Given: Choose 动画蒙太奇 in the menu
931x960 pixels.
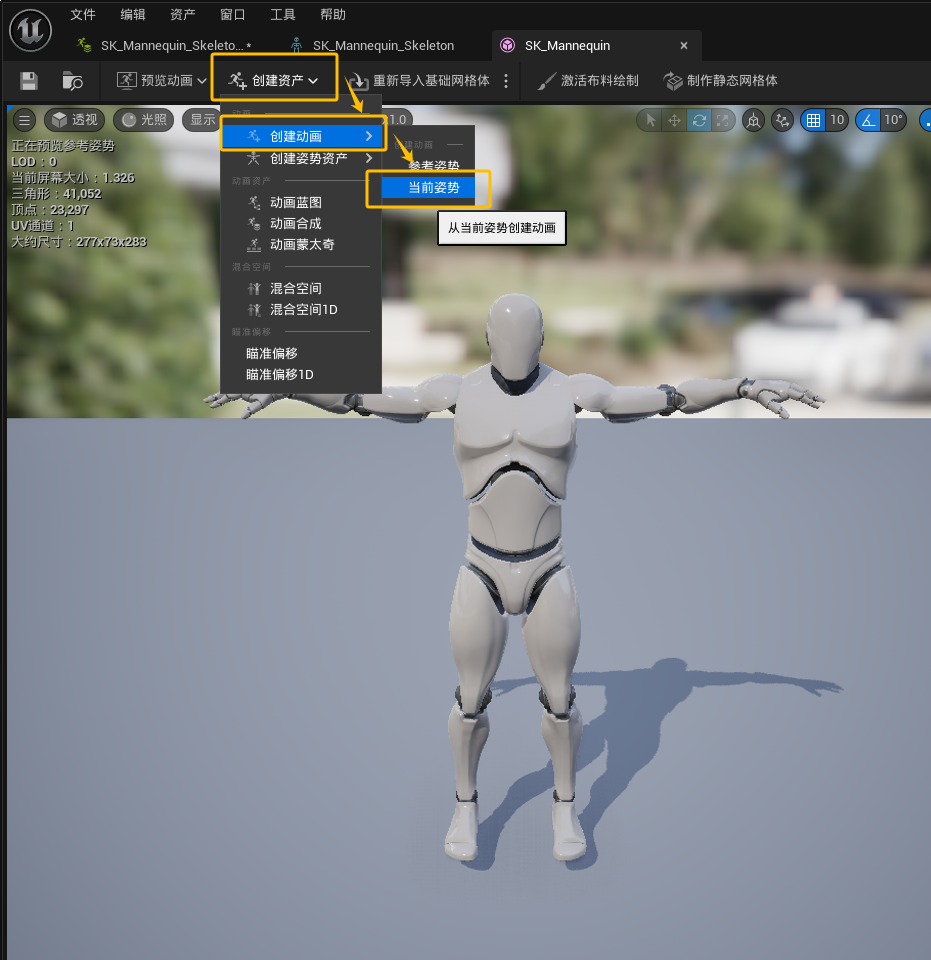Looking at the screenshot, I should click(301, 245).
